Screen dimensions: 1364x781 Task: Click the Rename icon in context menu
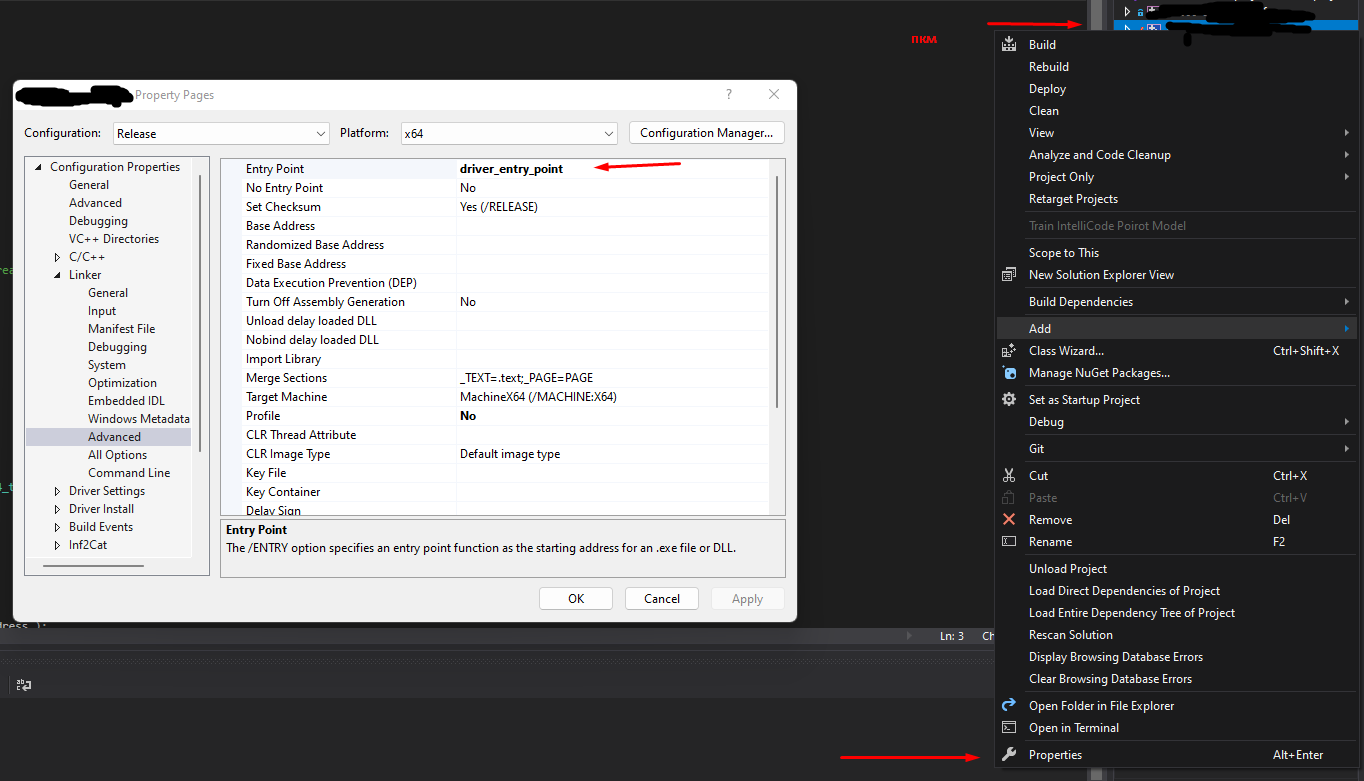coord(1009,542)
